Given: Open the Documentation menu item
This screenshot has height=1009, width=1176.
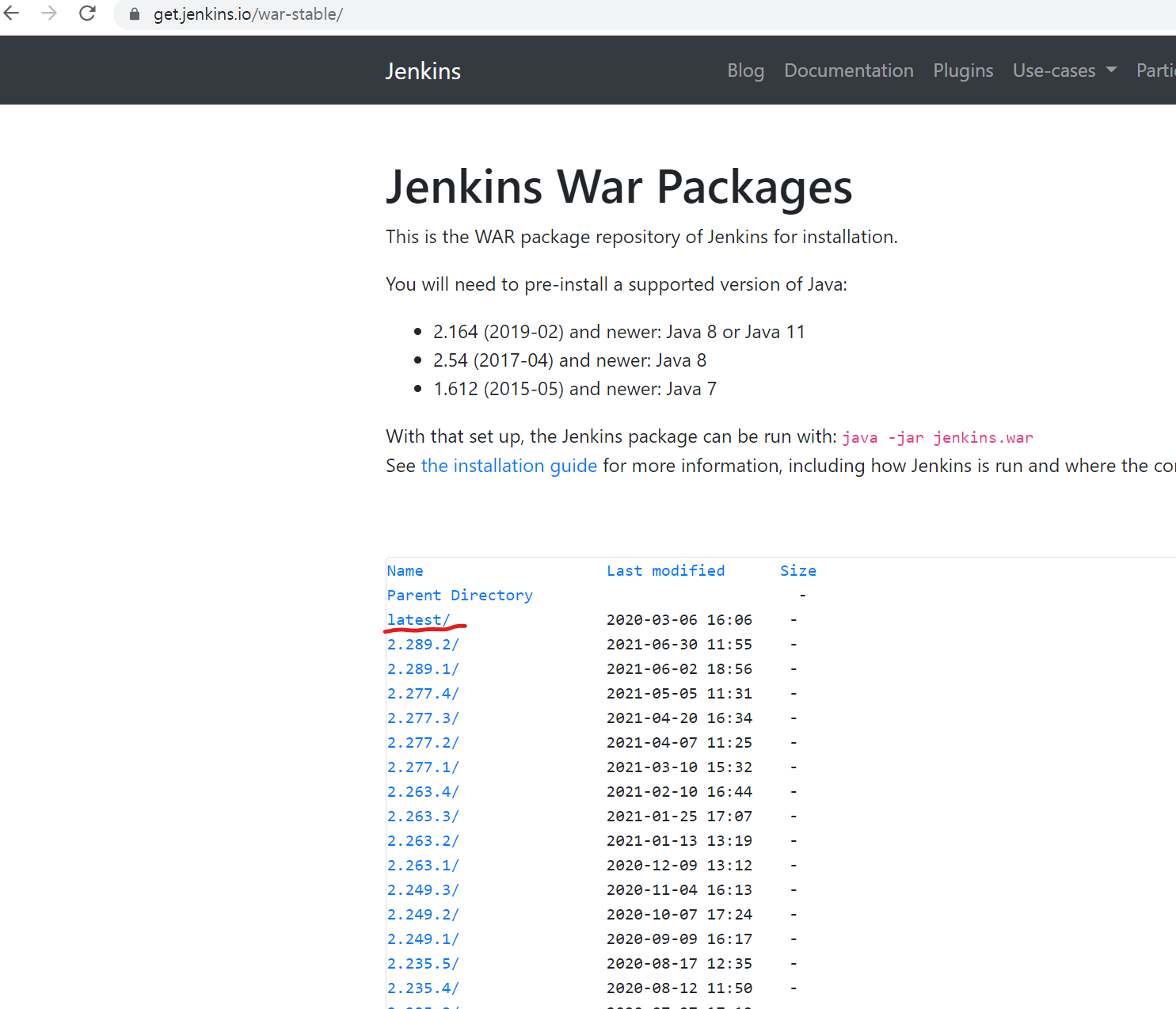Looking at the screenshot, I should (x=849, y=70).
